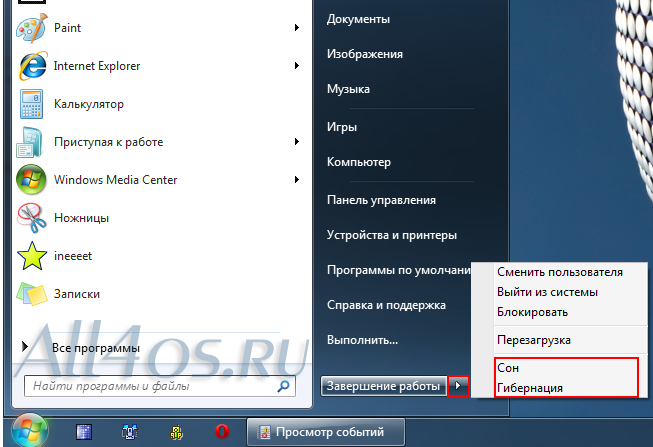Viewport: 653px width, 447px height.
Task: Click the Opera icon in taskbar
Action: [222, 432]
